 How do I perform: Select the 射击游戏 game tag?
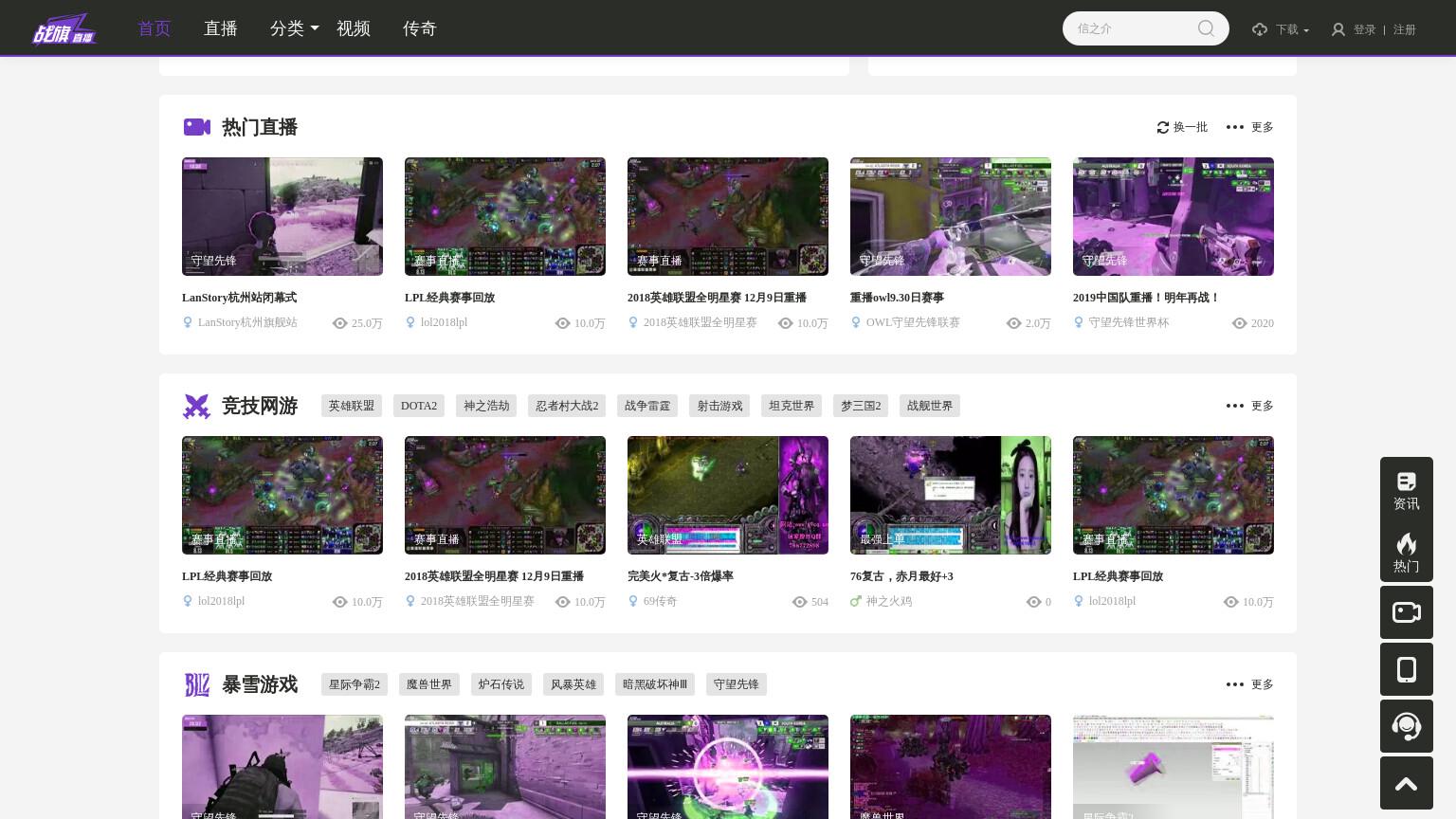click(719, 406)
